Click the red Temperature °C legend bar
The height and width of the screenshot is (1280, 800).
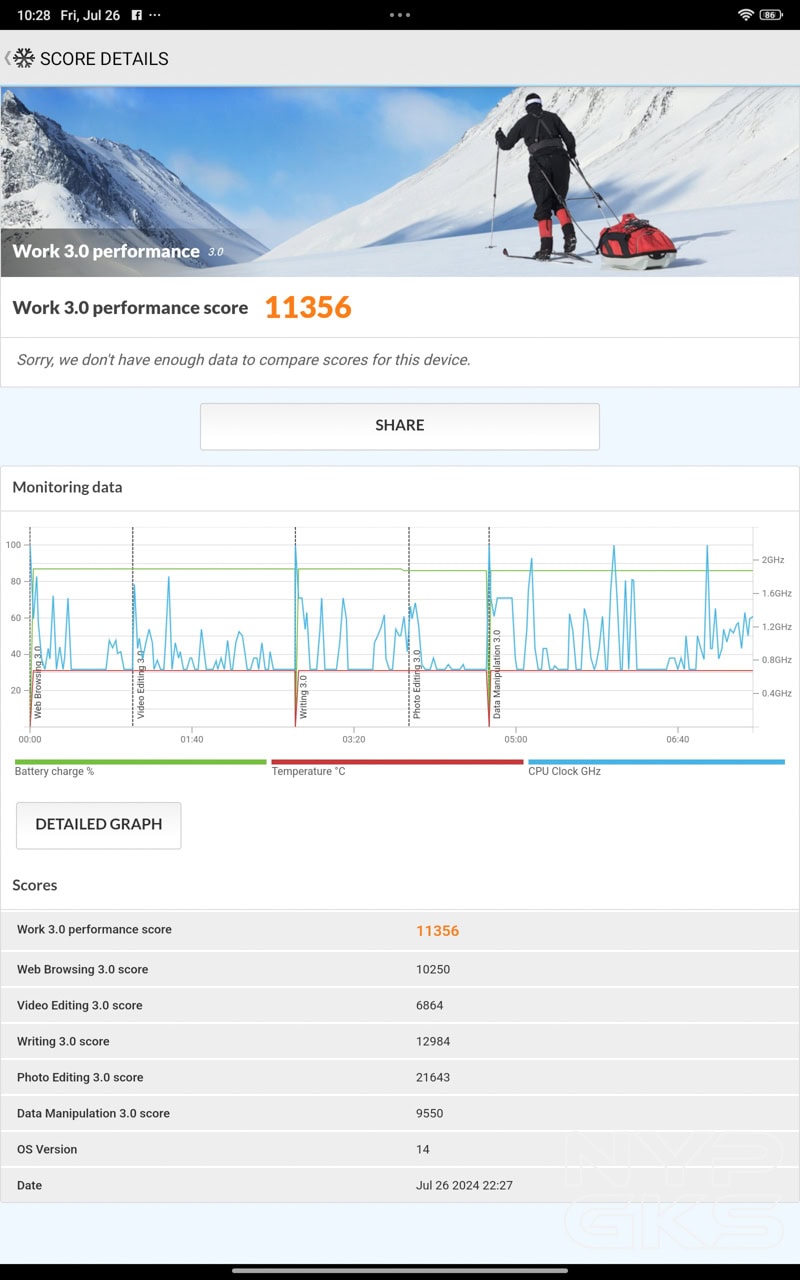pyautogui.click(x=397, y=762)
